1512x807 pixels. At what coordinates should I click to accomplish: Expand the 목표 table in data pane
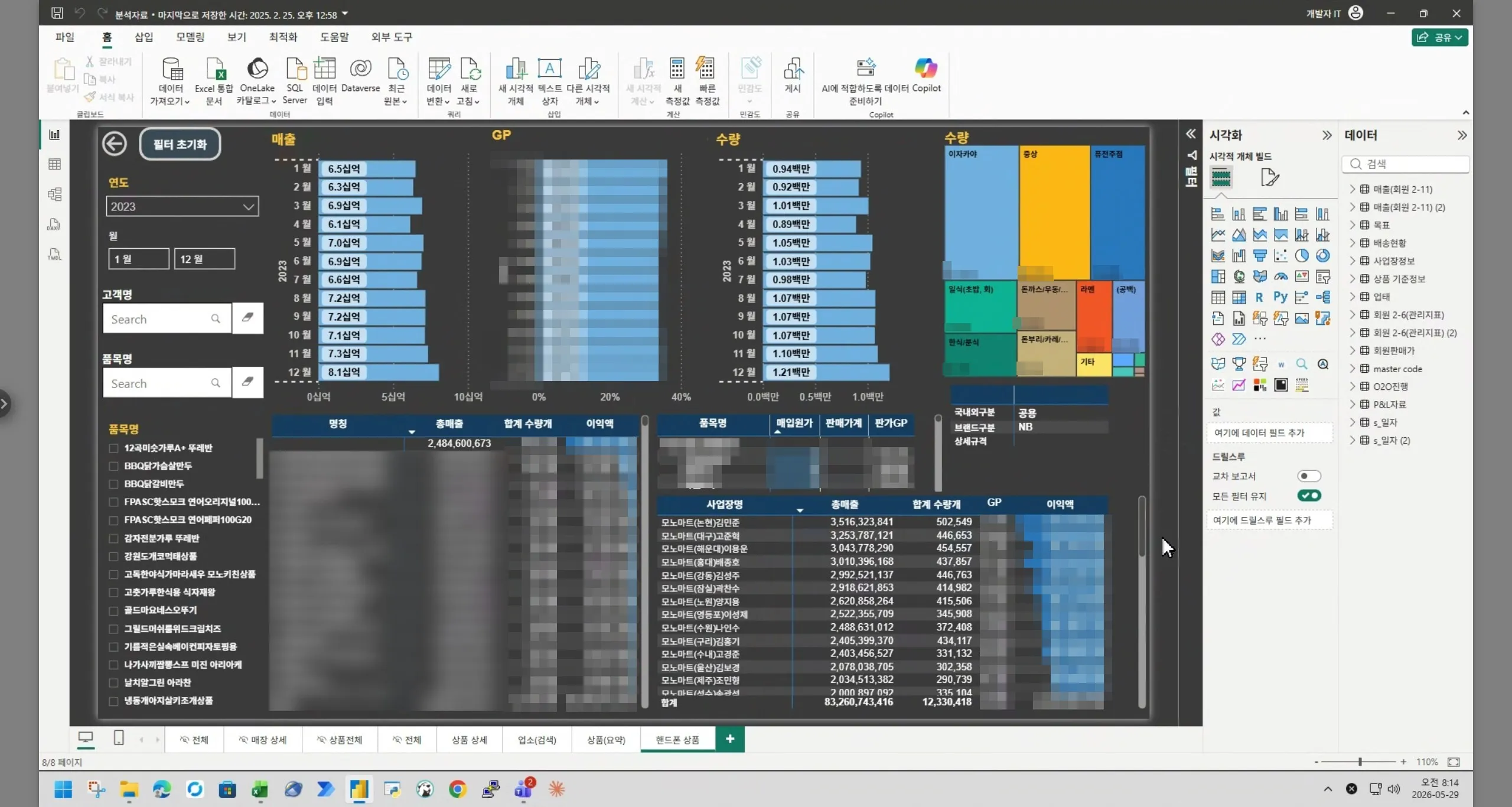point(1352,225)
